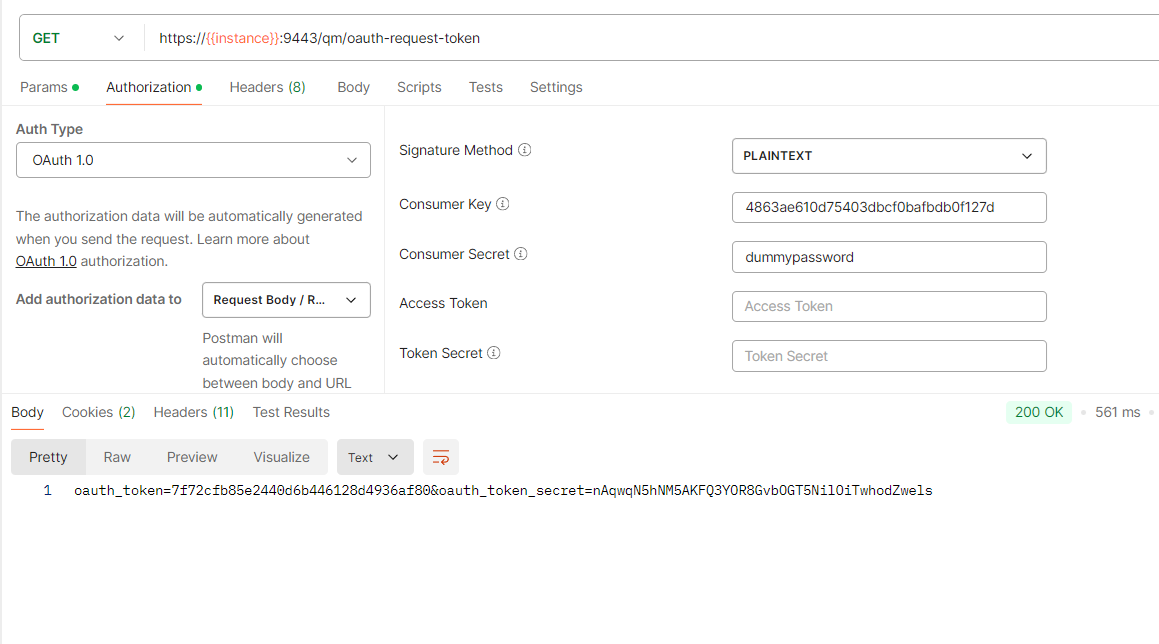Screen dimensions: 1159x644
Task: Click info icon next to Token Secret
Action: click(494, 353)
